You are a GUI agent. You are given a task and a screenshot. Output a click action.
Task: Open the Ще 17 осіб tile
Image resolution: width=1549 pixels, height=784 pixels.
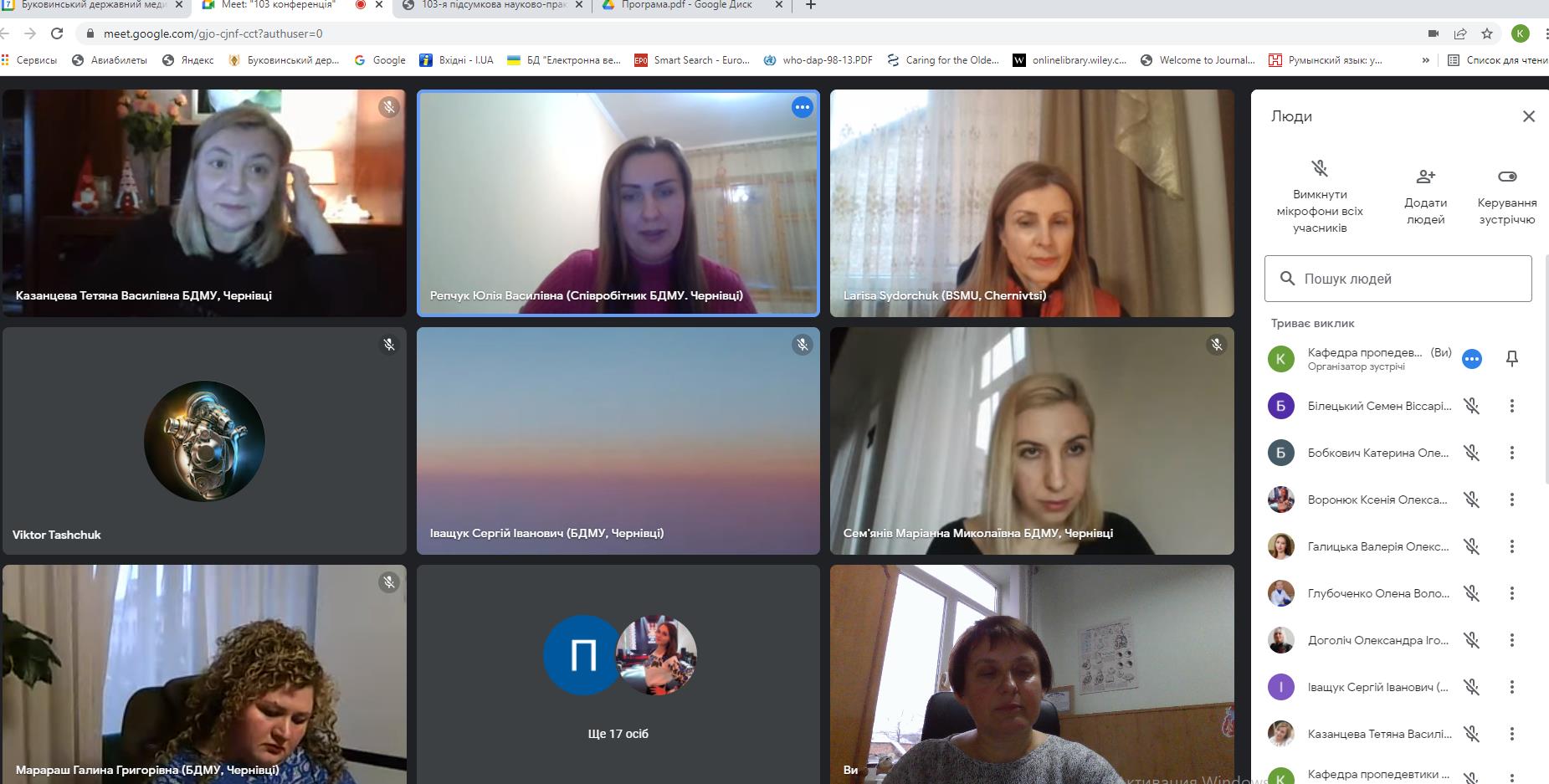(x=618, y=674)
